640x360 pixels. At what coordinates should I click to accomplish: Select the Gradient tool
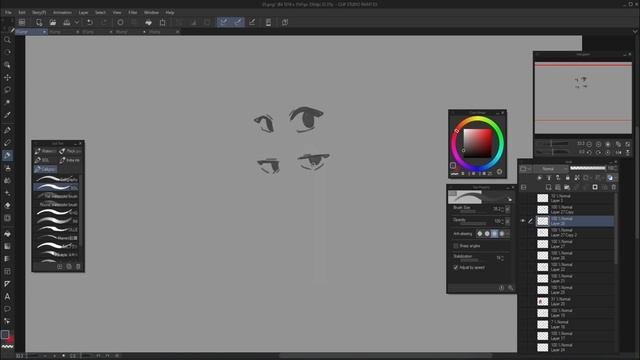(7, 247)
